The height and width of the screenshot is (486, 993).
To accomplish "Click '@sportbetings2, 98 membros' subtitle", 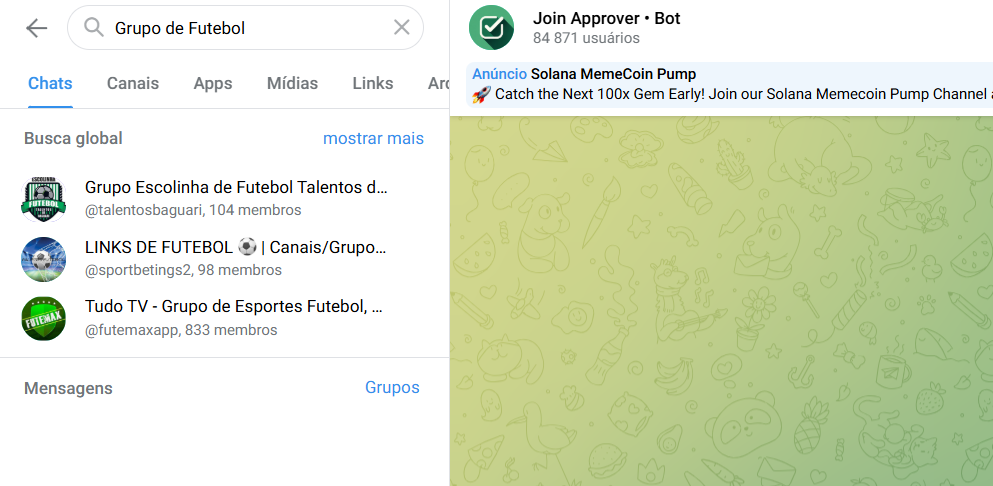I will [x=184, y=270].
